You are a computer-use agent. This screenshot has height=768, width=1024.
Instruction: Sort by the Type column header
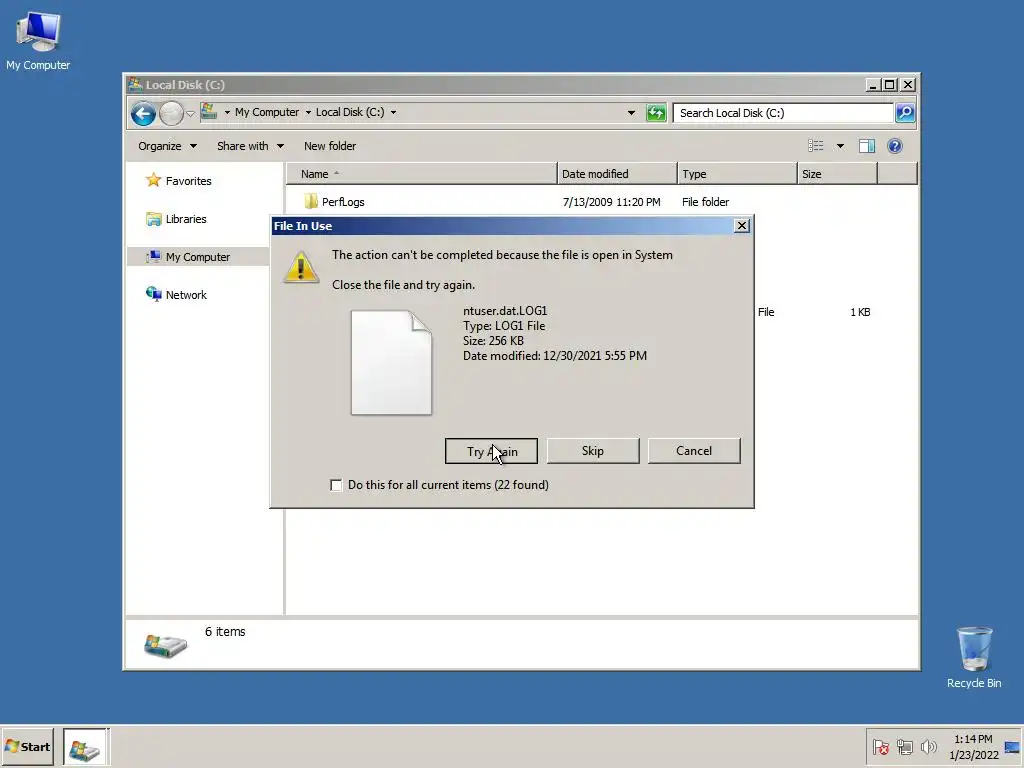(737, 174)
